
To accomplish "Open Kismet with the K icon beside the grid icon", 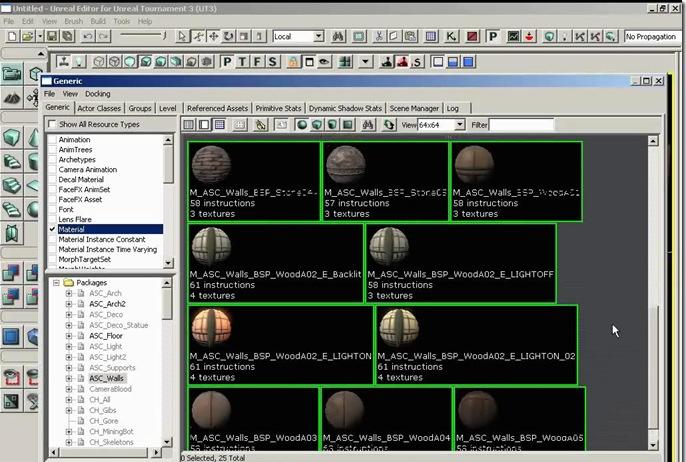I will click(x=451, y=36).
